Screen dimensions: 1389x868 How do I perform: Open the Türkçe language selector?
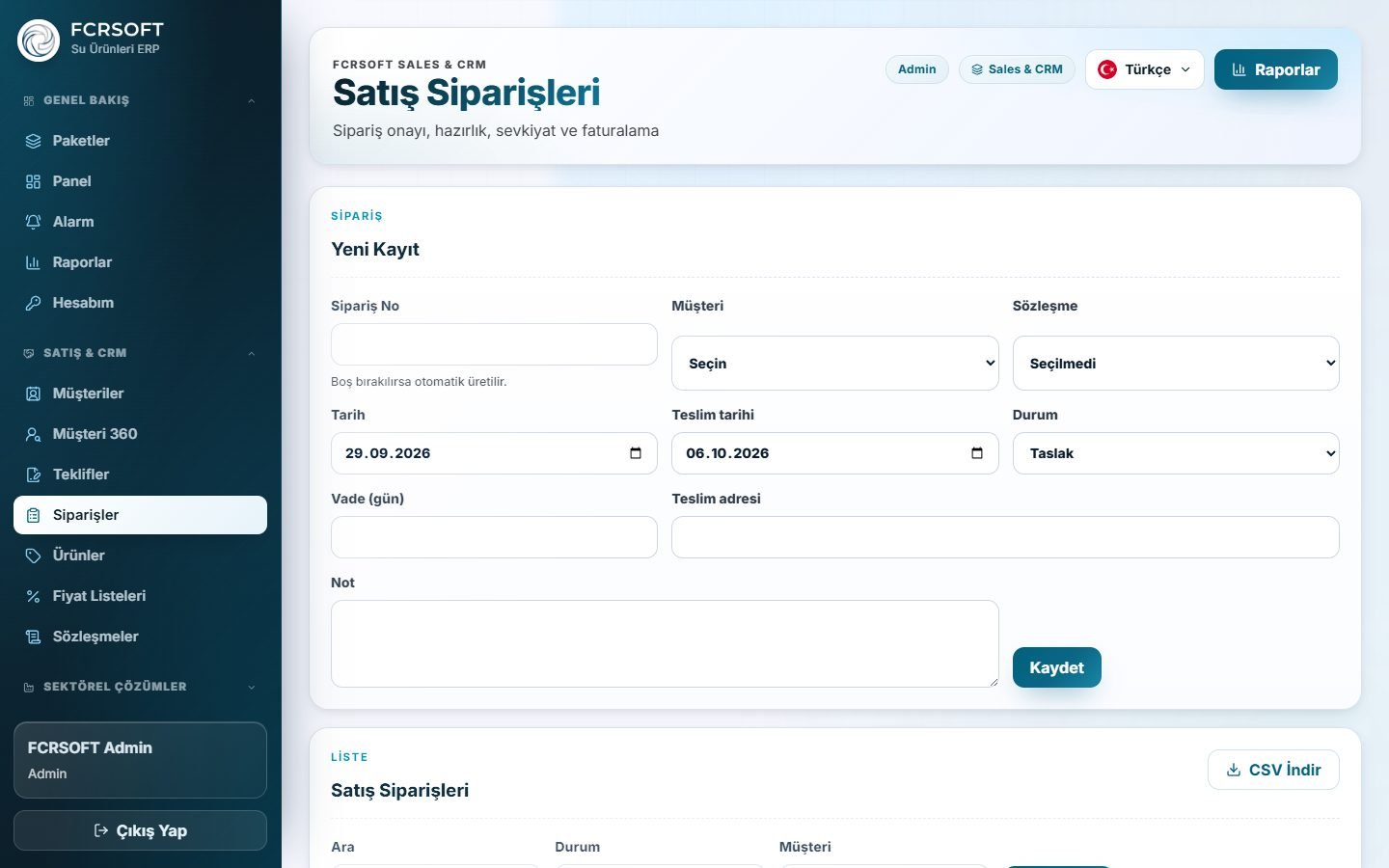(1145, 69)
